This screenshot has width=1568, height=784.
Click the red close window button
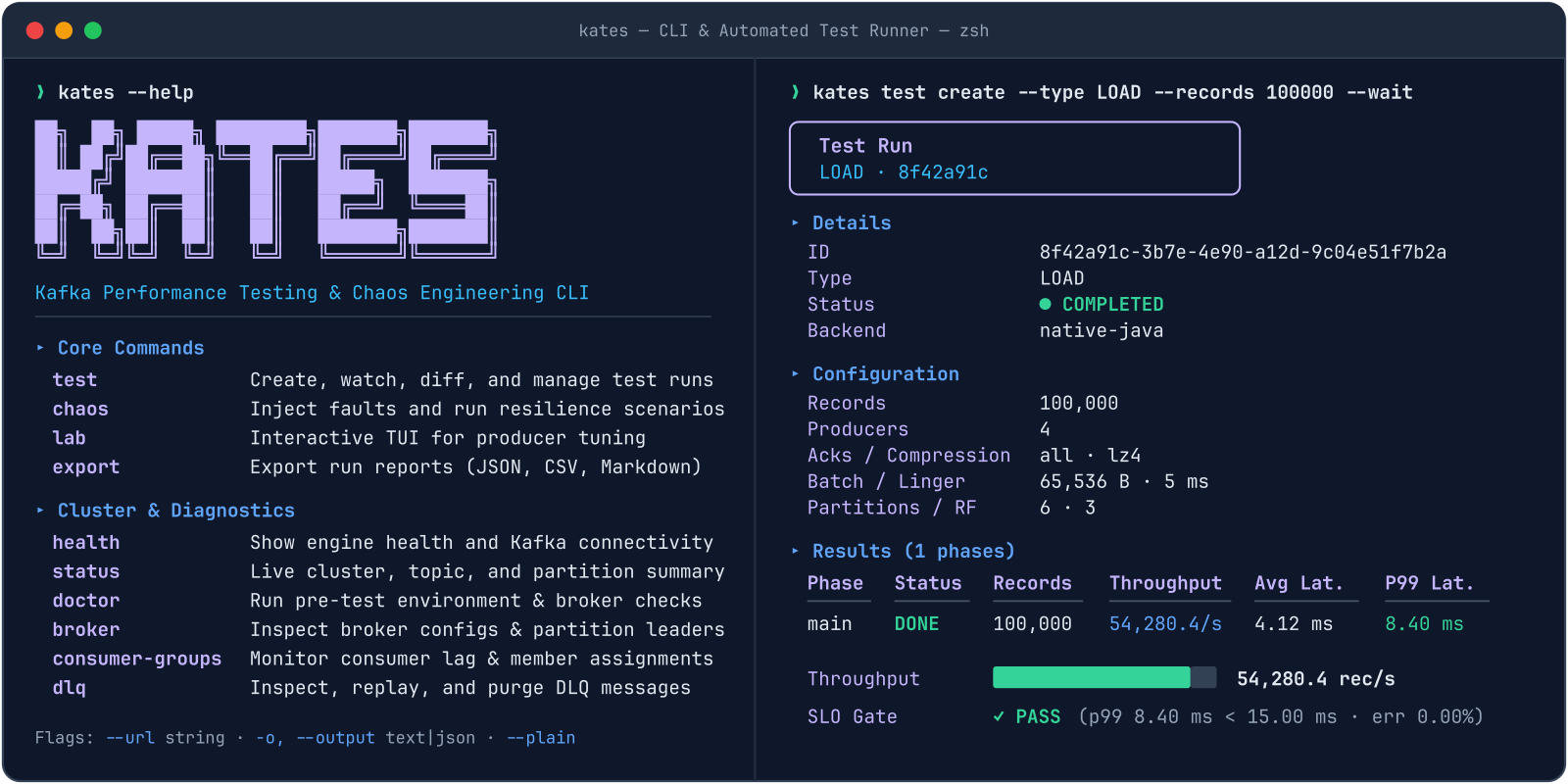[x=35, y=30]
